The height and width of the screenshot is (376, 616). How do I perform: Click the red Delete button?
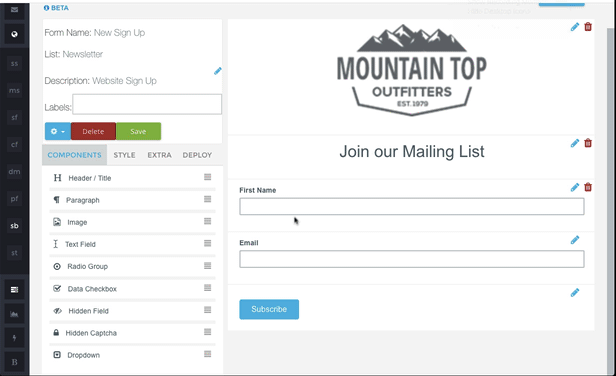[x=93, y=131]
